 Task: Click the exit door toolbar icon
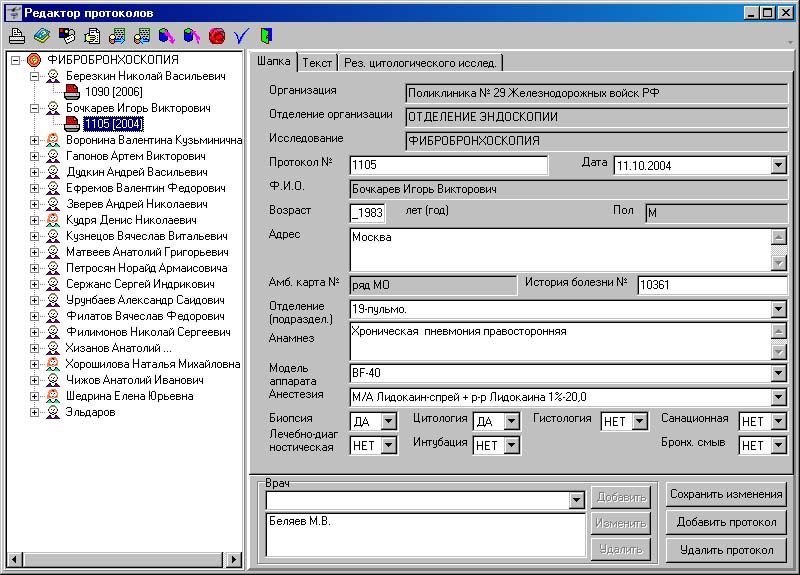click(265, 36)
